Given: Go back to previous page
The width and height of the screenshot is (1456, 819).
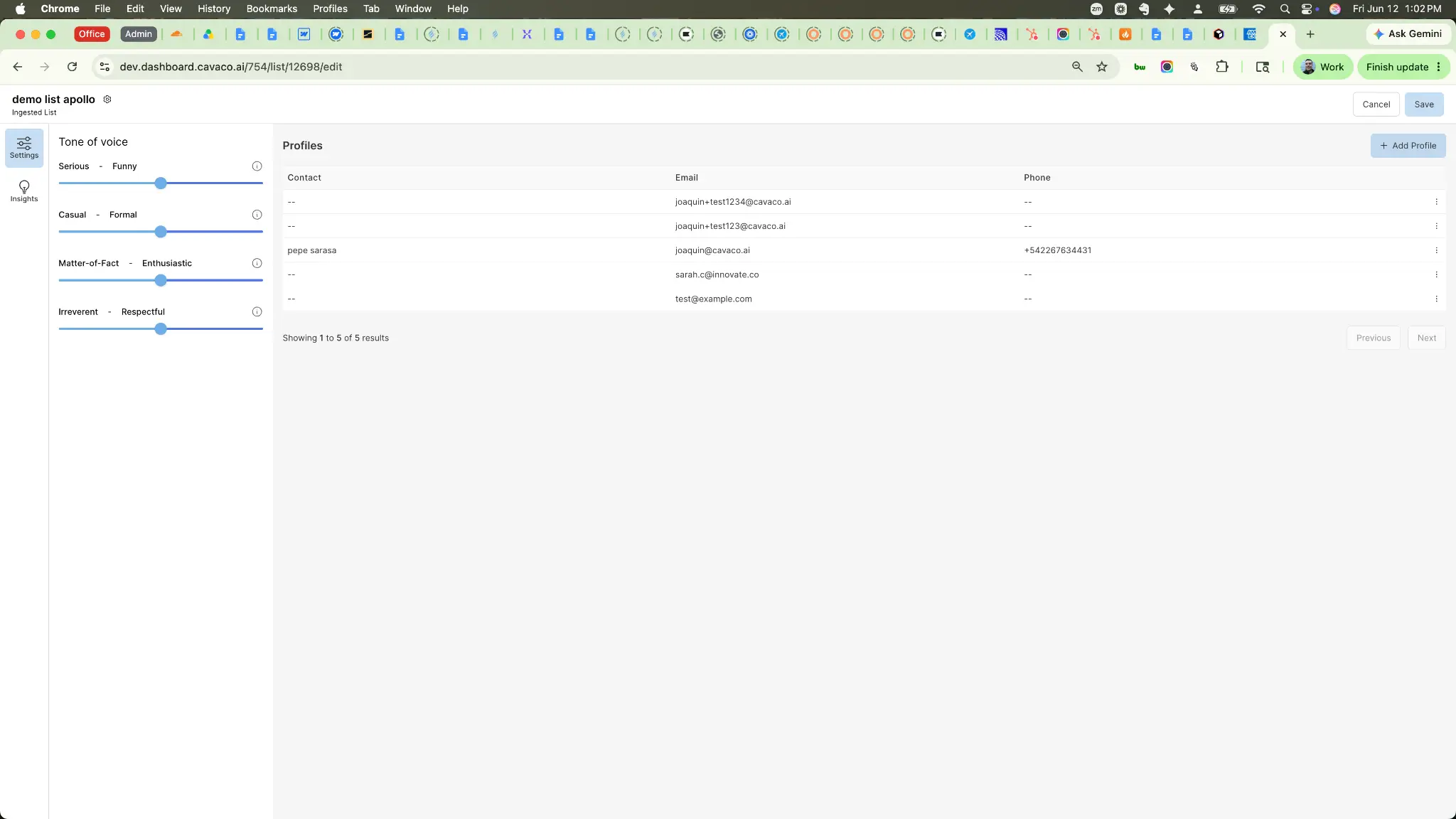Looking at the screenshot, I should point(18,67).
